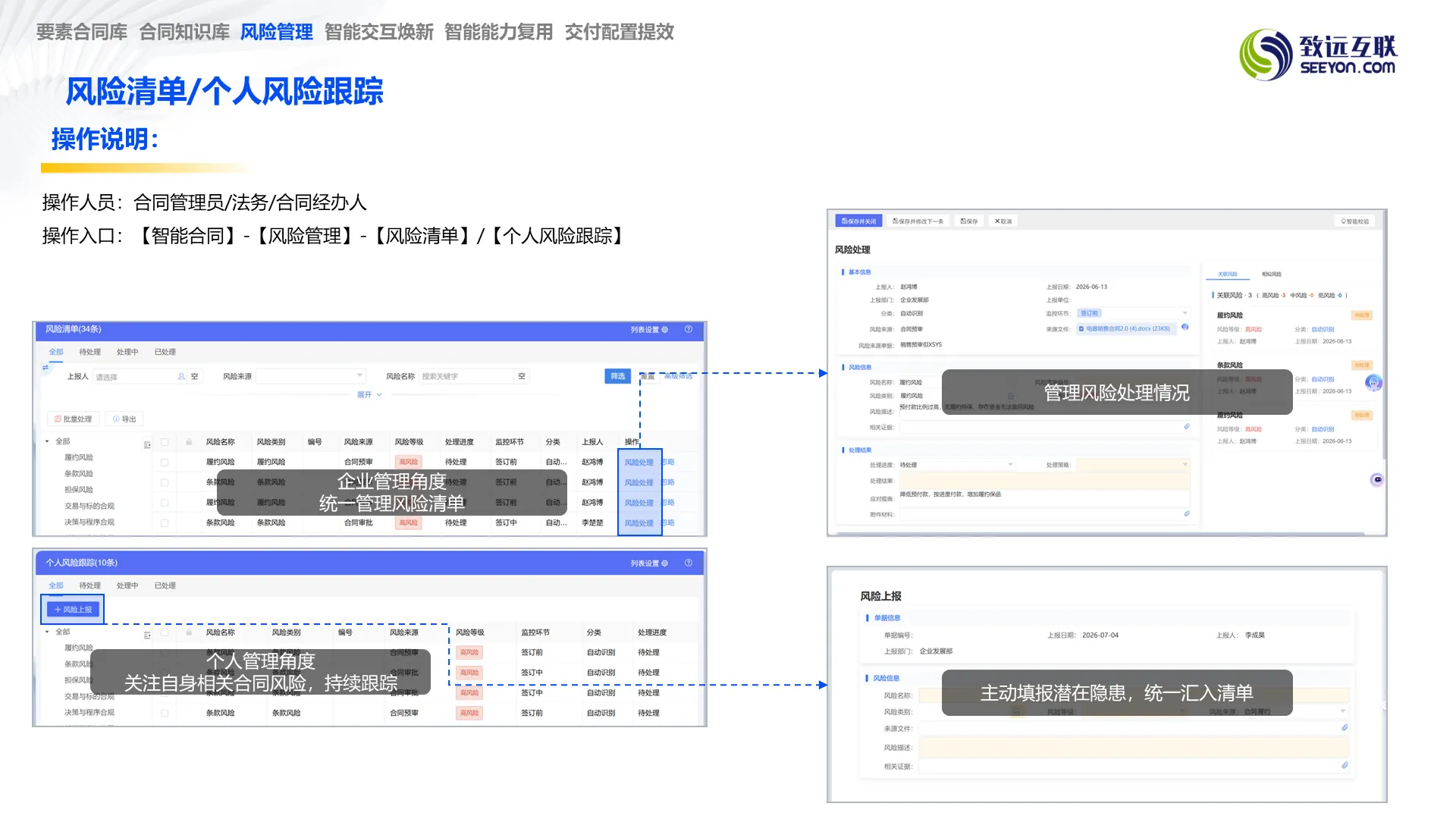Viewport: 1456px width, 819px height.
Task: Tick the select-all checkbox in 风险清单 table
Action: coord(164,442)
